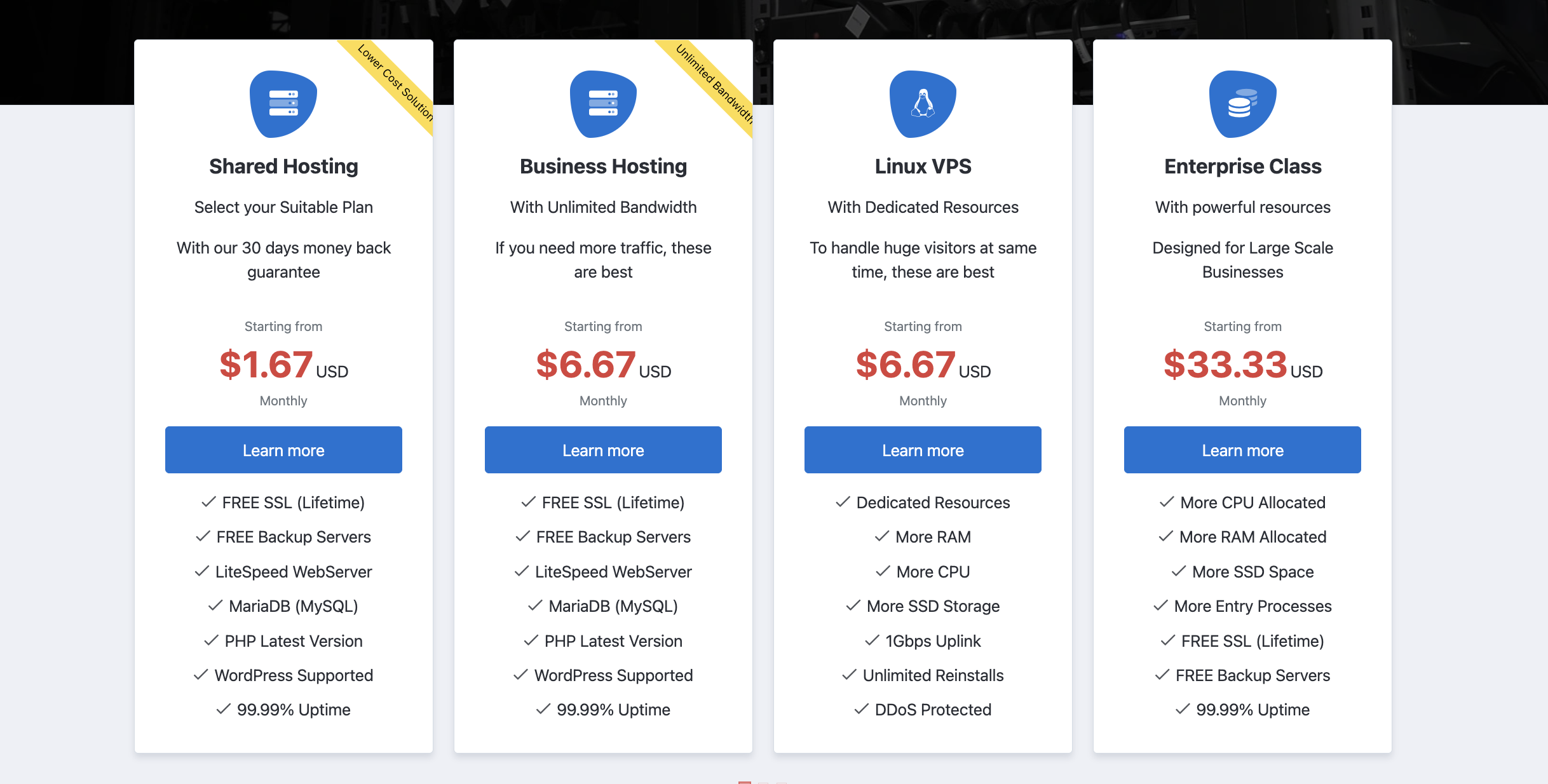Click the checkmark next to More CPU Allocated
1548x784 pixels.
1166,502
